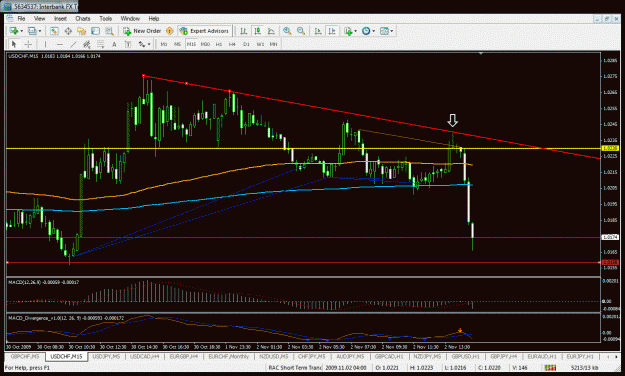Image resolution: width=625 pixels, height=376 pixels.
Task: Switch timeframe to D1
Action: 246,44
